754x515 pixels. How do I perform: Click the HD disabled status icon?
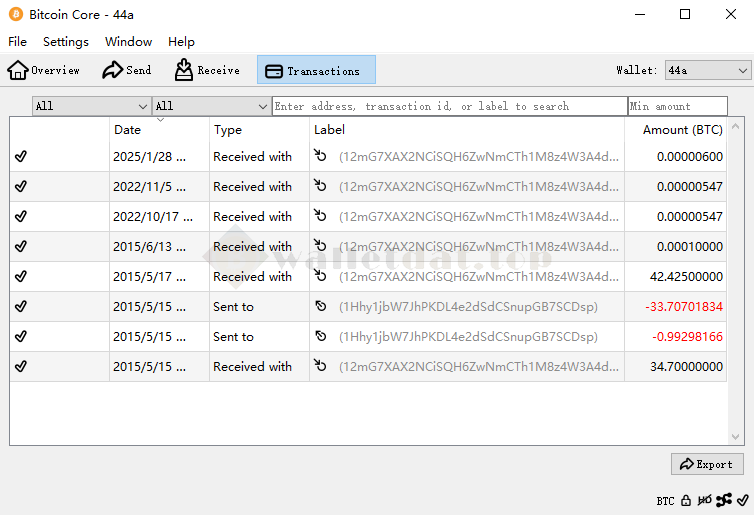point(704,500)
